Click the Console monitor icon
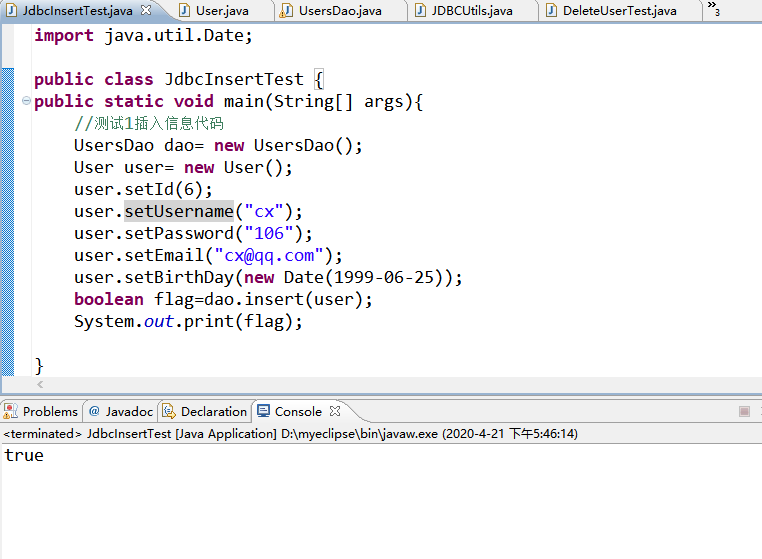The height and width of the screenshot is (559, 762). point(263,411)
